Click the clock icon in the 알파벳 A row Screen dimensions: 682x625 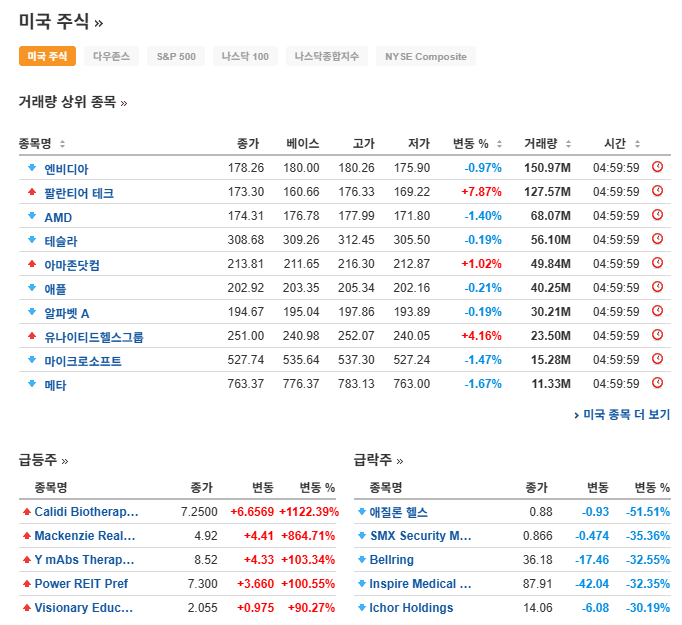[657, 311]
